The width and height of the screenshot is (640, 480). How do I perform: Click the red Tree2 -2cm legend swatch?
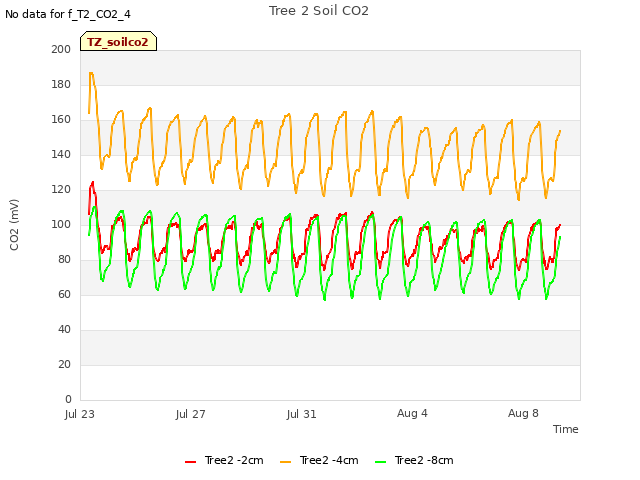tap(191, 462)
